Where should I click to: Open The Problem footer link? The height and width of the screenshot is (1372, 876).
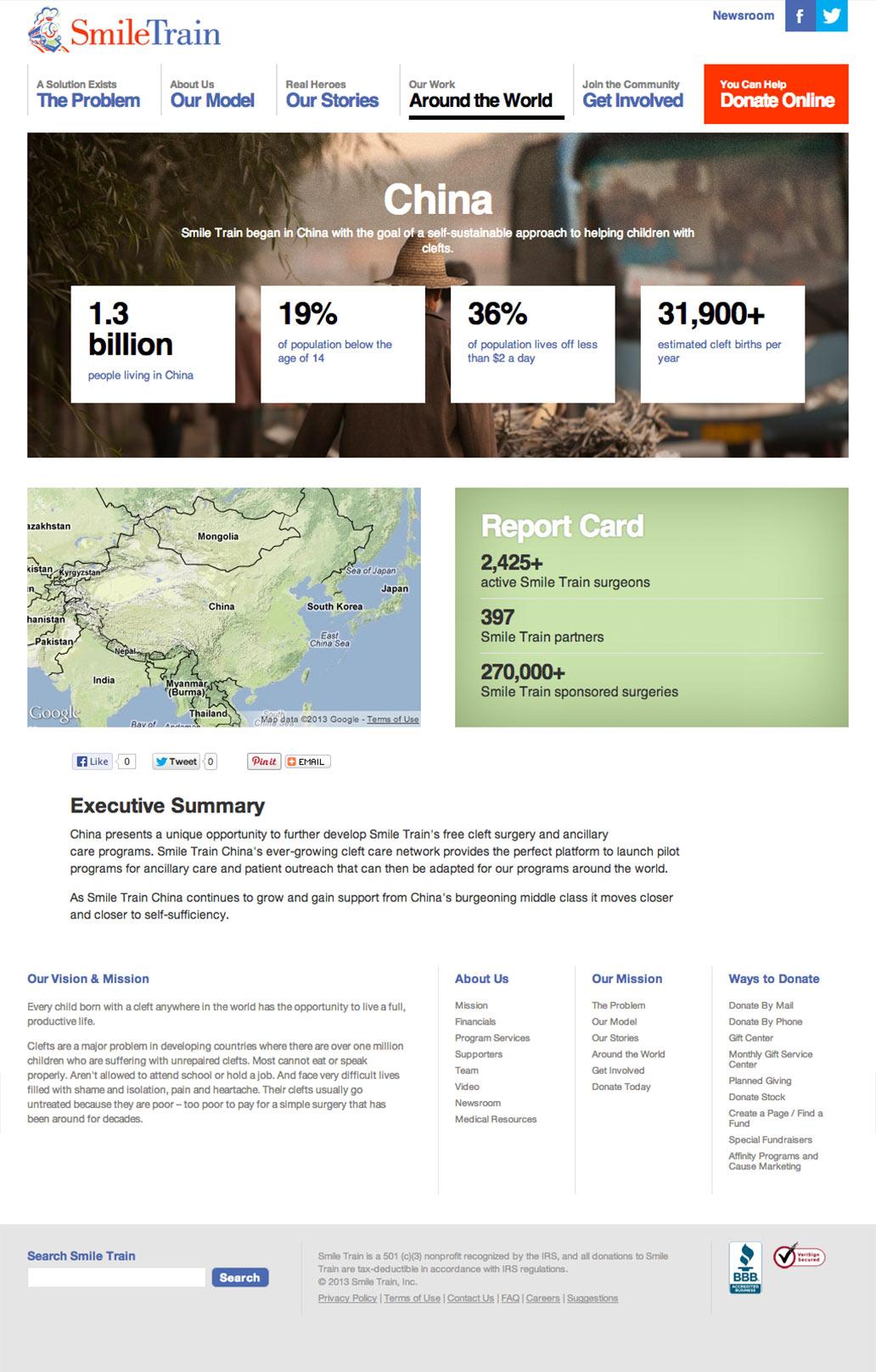618,1005
